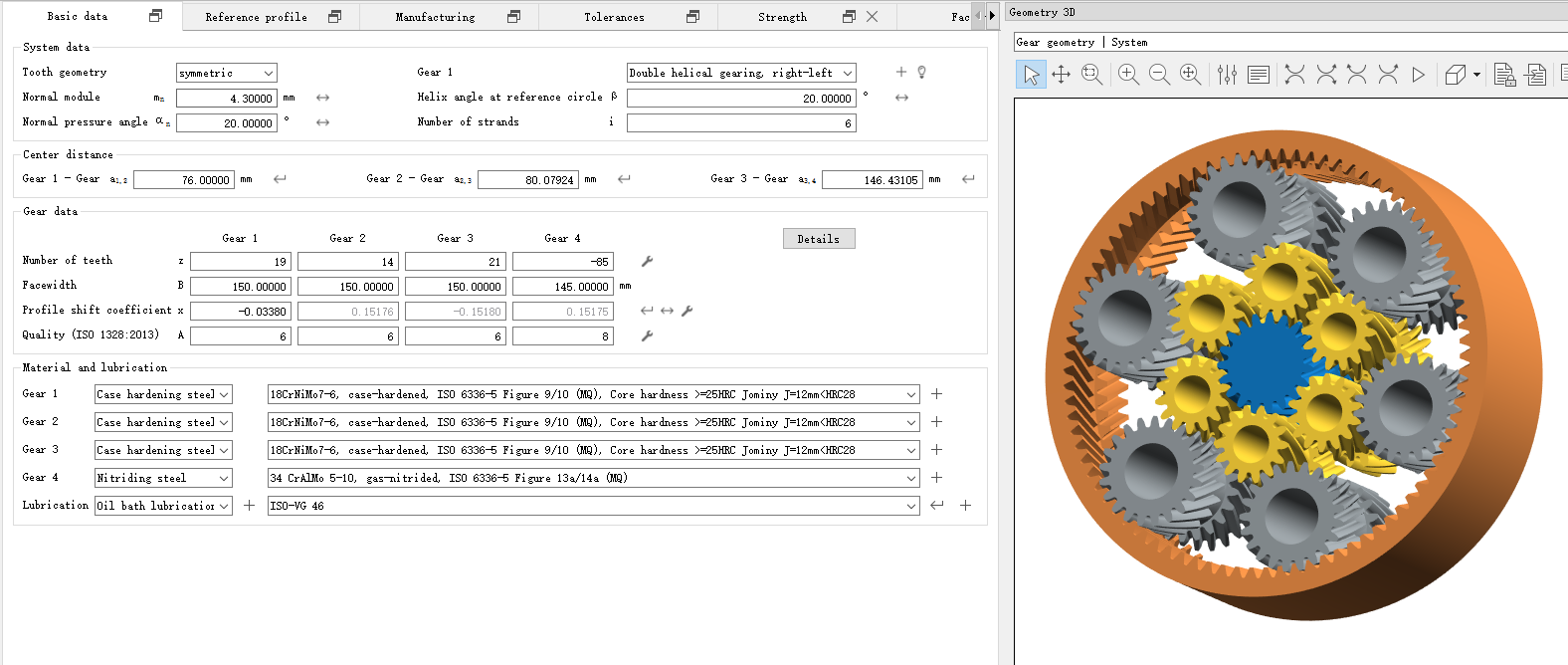Viewport: 1568px width, 665px height.
Task: Open the Oil bath lubrication dropdown
Action: [163, 506]
